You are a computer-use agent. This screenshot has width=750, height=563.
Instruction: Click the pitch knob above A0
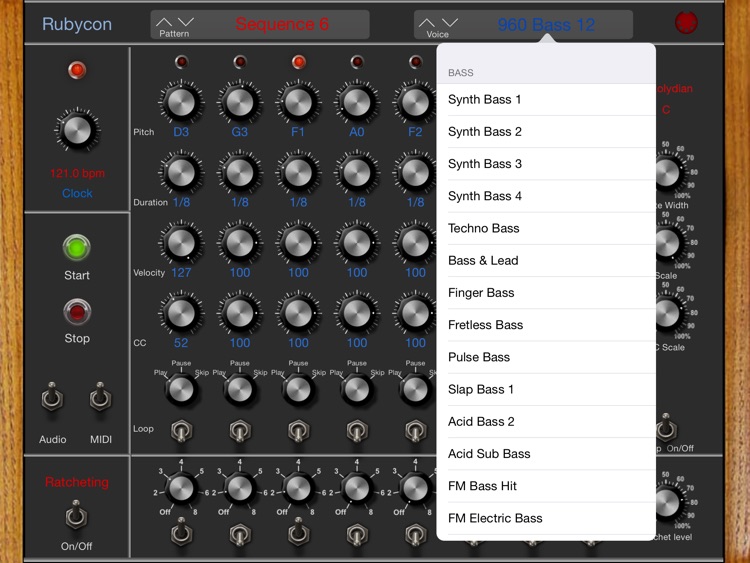357,102
